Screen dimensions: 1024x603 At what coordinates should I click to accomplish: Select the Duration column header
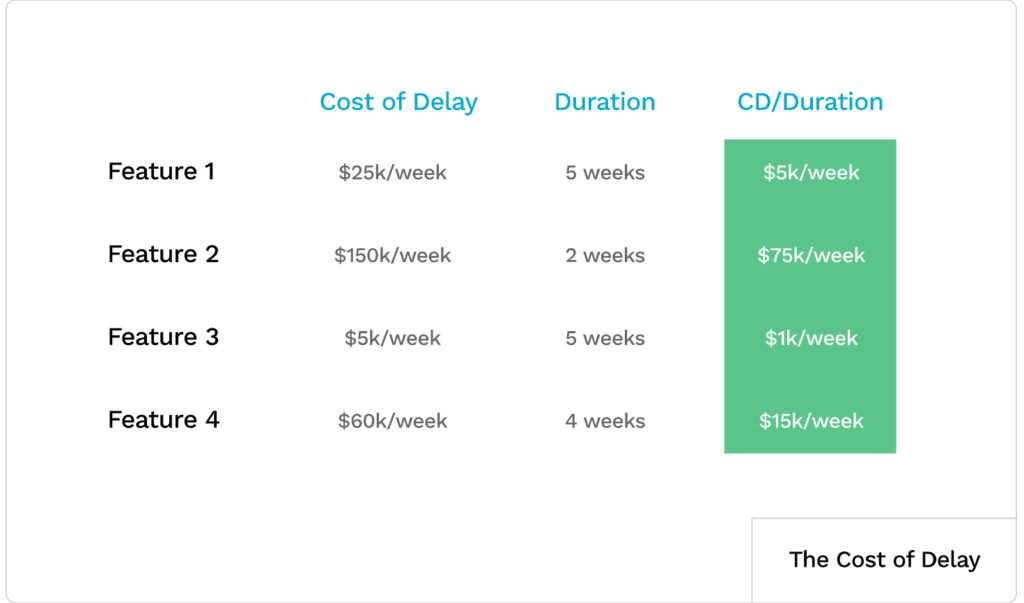(x=605, y=102)
